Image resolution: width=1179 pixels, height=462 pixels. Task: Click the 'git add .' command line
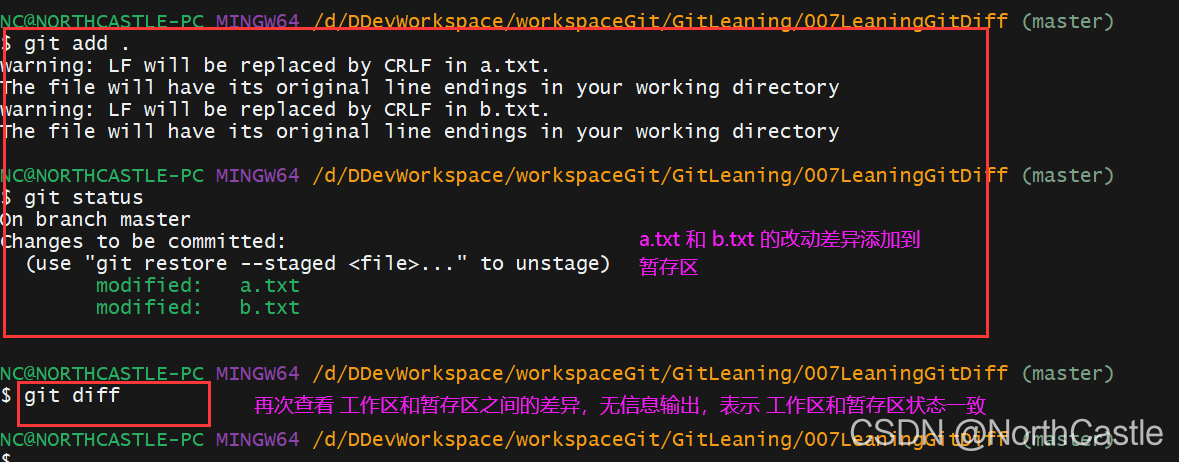pyautogui.click(x=65, y=43)
